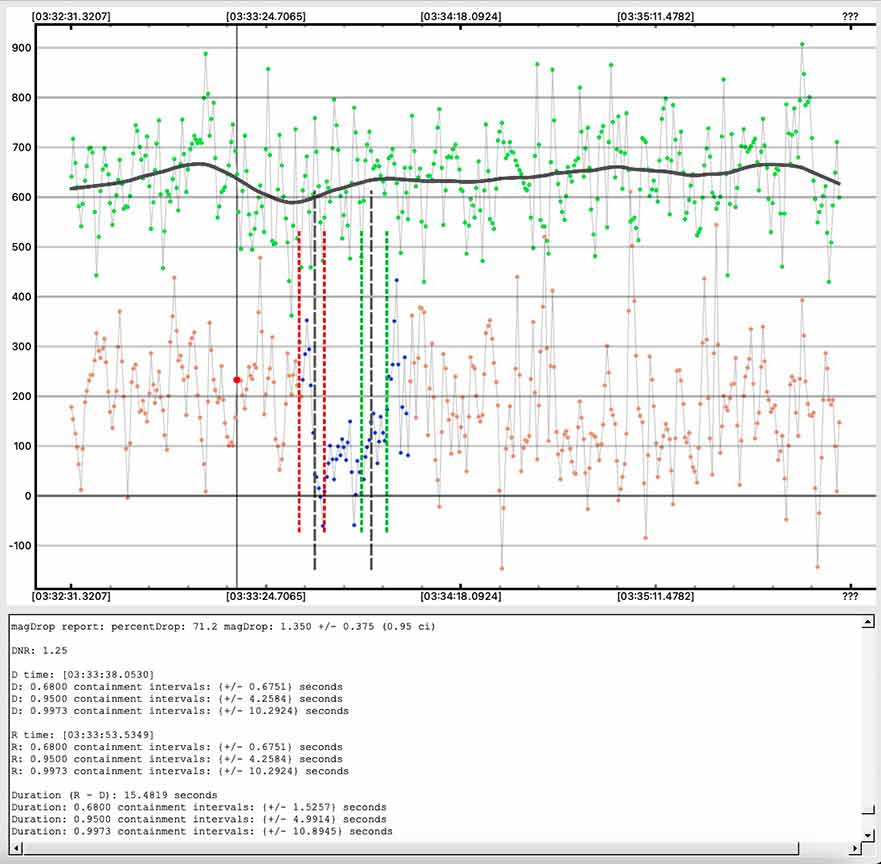The image size is (881, 864).
Task: Click the bottom axis label [03:35:11.4782]
Action: coord(656,596)
